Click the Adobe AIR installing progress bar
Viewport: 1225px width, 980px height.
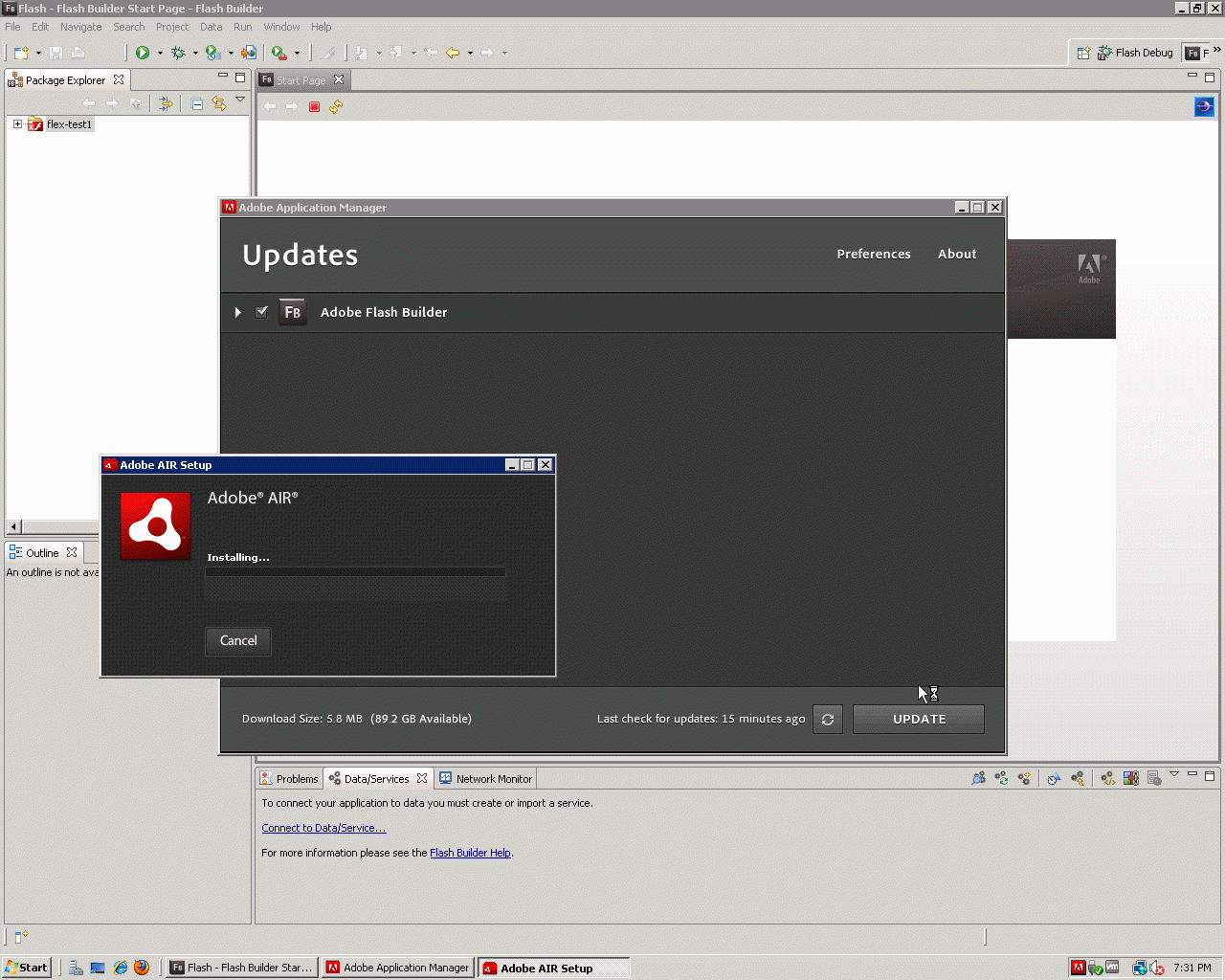[x=356, y=572]
